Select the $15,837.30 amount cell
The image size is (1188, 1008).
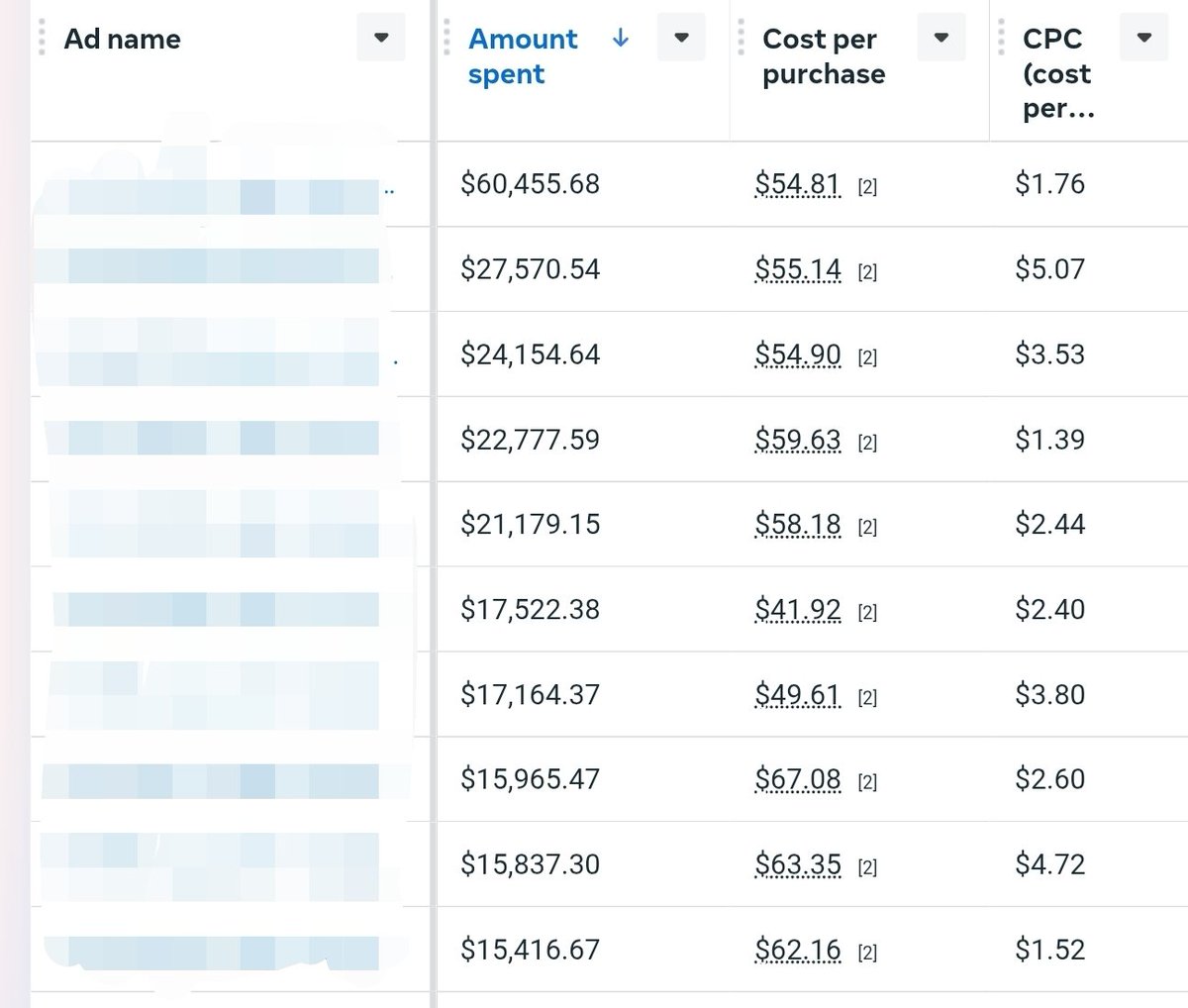(x=530, y=864)
